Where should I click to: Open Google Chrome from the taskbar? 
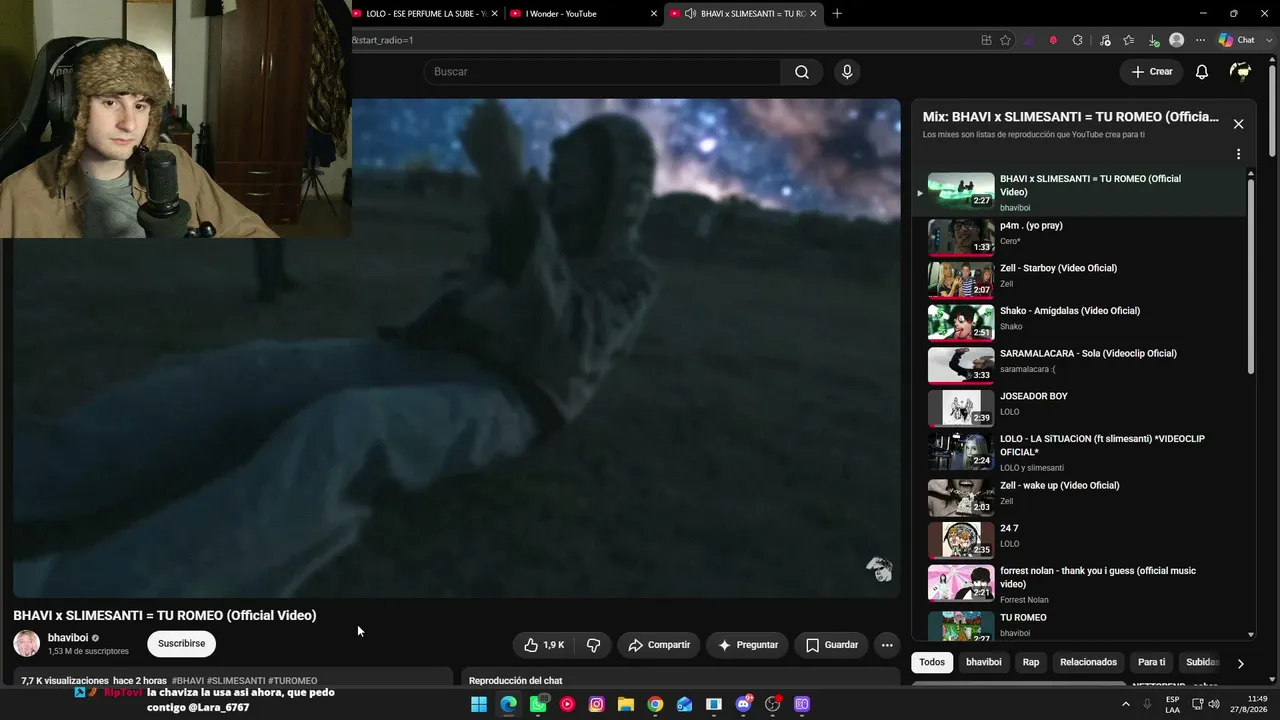coord(655,704)
